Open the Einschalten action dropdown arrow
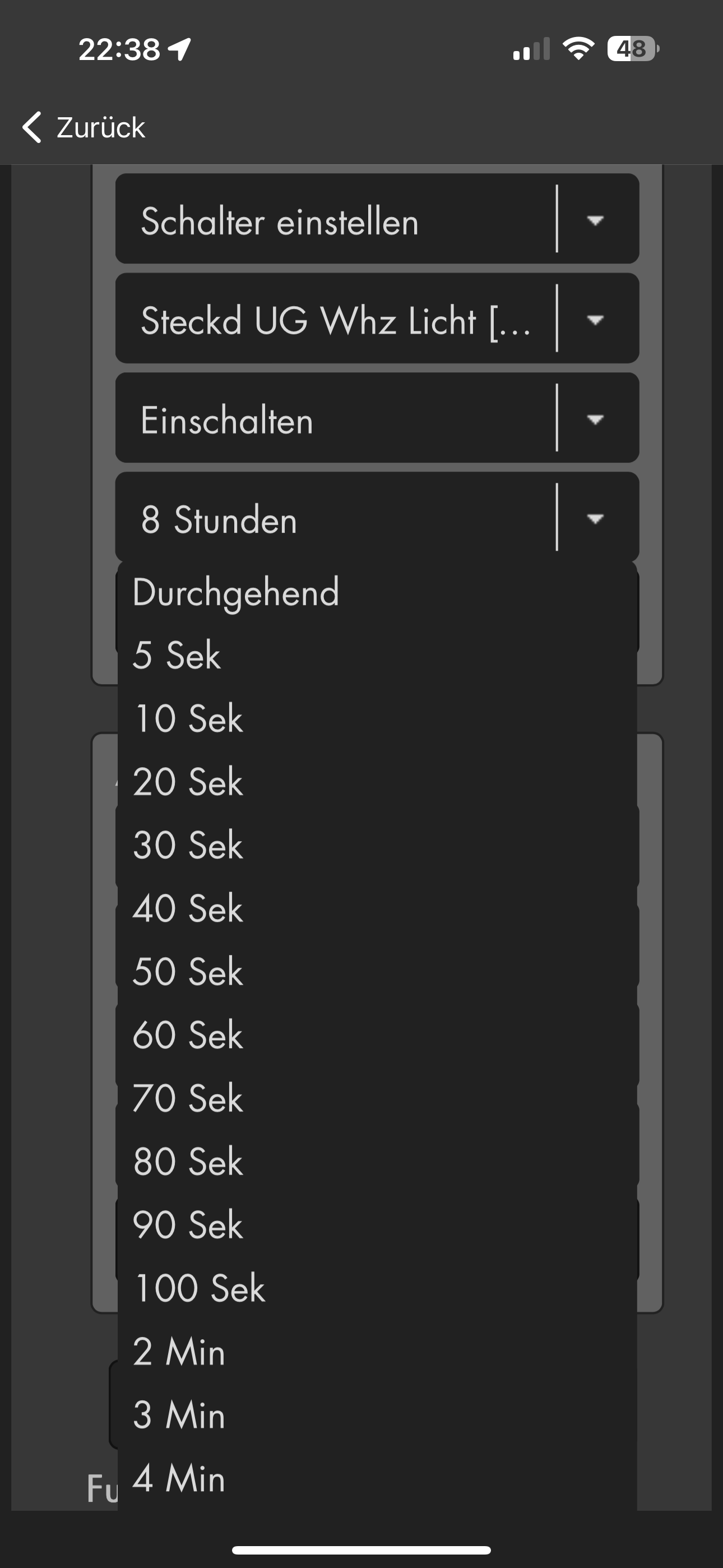Viewport: 723px width, 1568px height. (595, 419)
